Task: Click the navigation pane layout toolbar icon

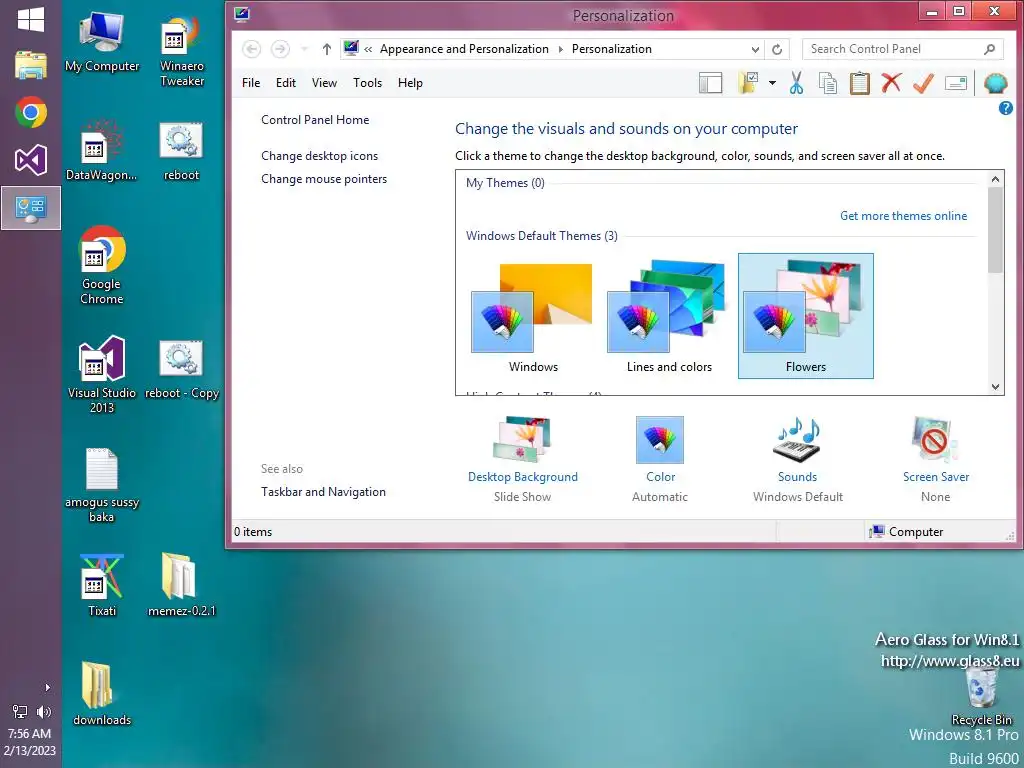Action: (x=711, y=83)
